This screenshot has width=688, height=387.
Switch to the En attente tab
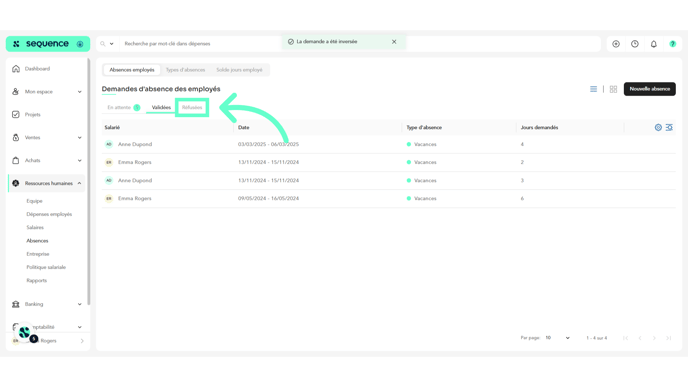[x=123, y=108]
